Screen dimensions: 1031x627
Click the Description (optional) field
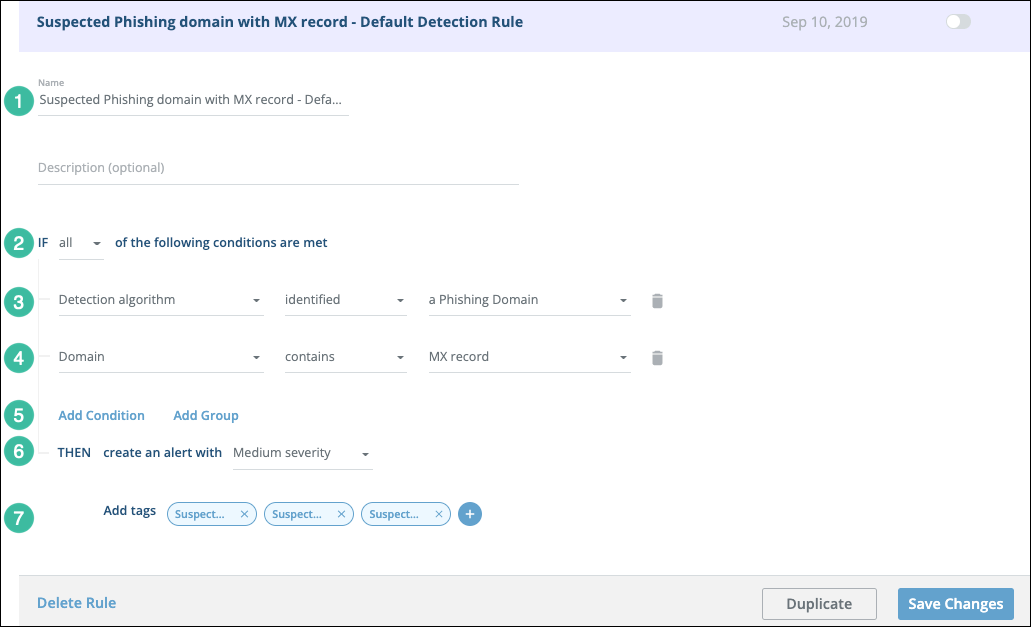point(277,168)
